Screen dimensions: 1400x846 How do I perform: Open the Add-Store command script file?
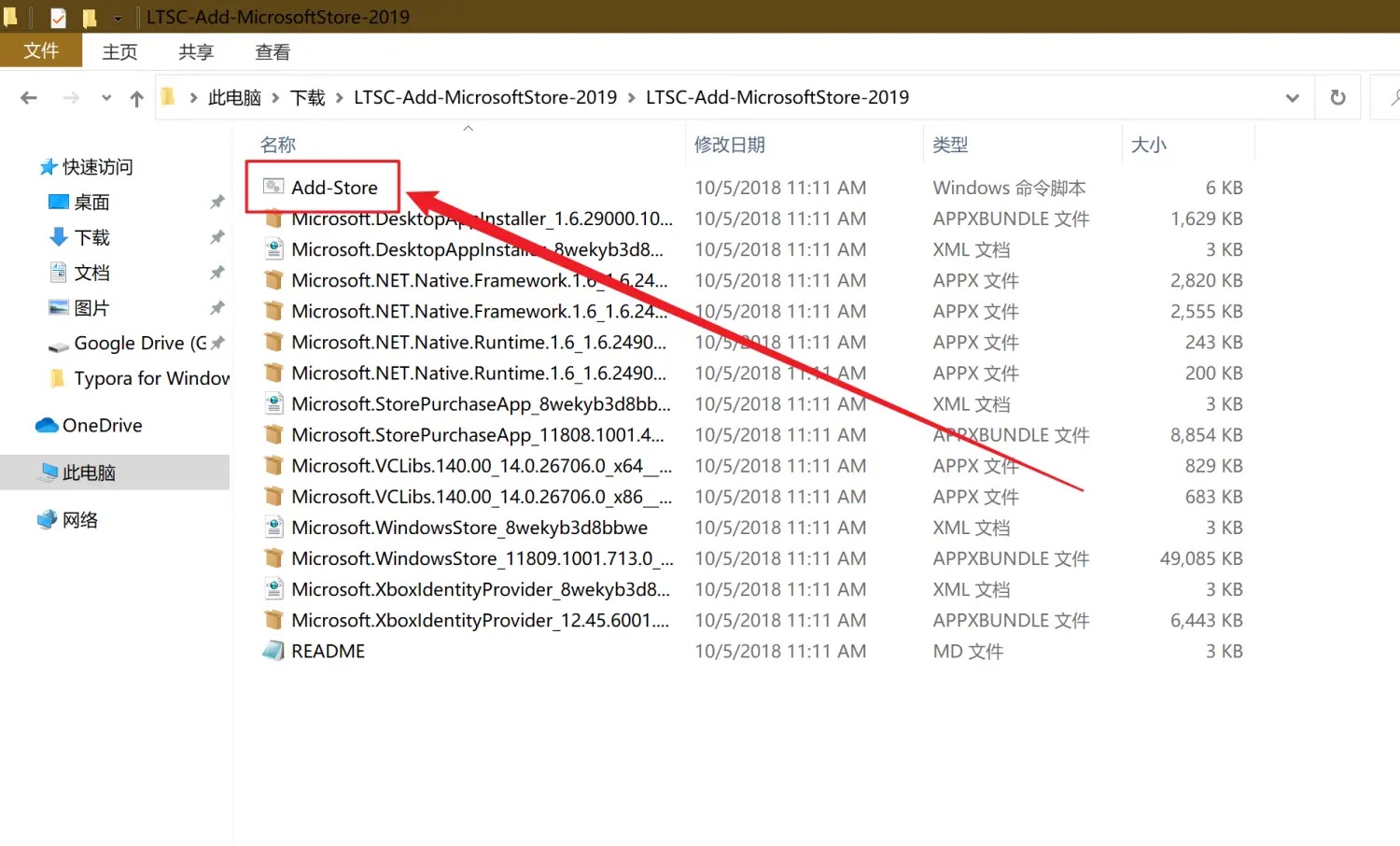point(333,188)
